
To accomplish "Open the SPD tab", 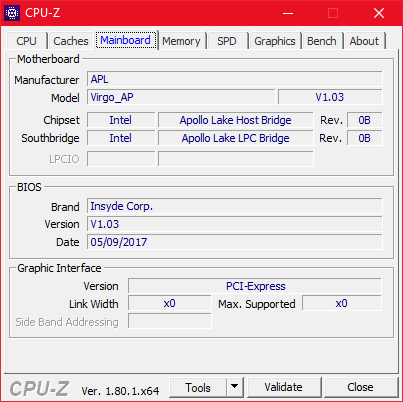I will click(x=227, y=41).
